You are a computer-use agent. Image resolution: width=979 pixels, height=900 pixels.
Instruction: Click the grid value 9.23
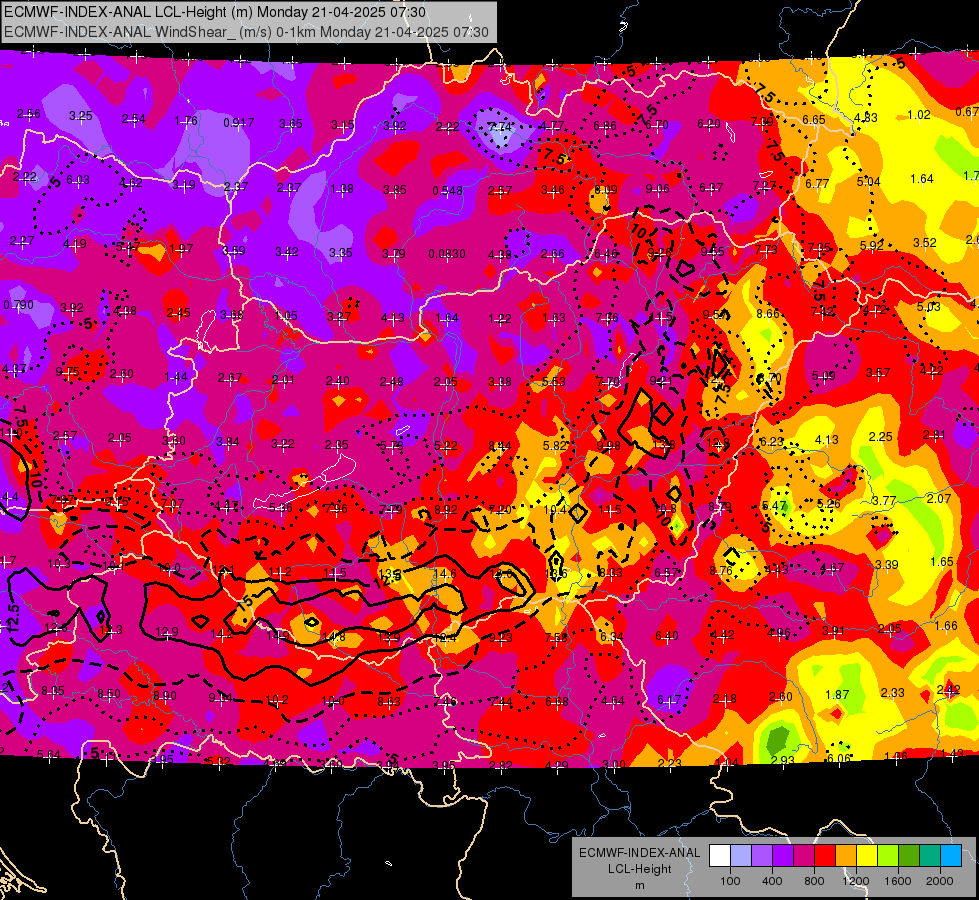[x=501, y=638]
